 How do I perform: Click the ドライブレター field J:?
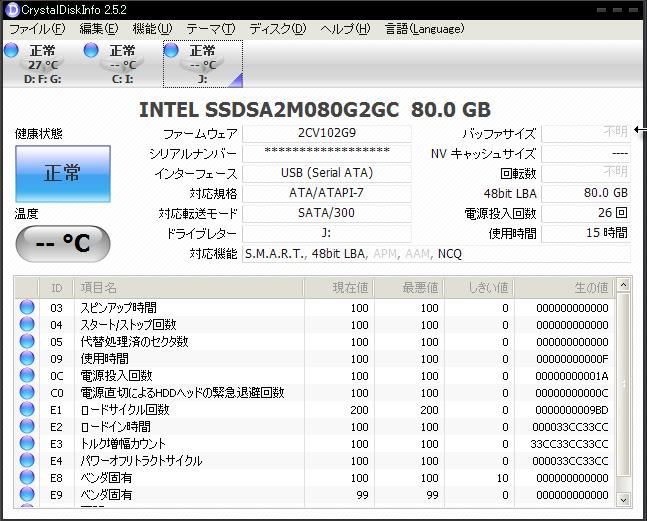327,233
